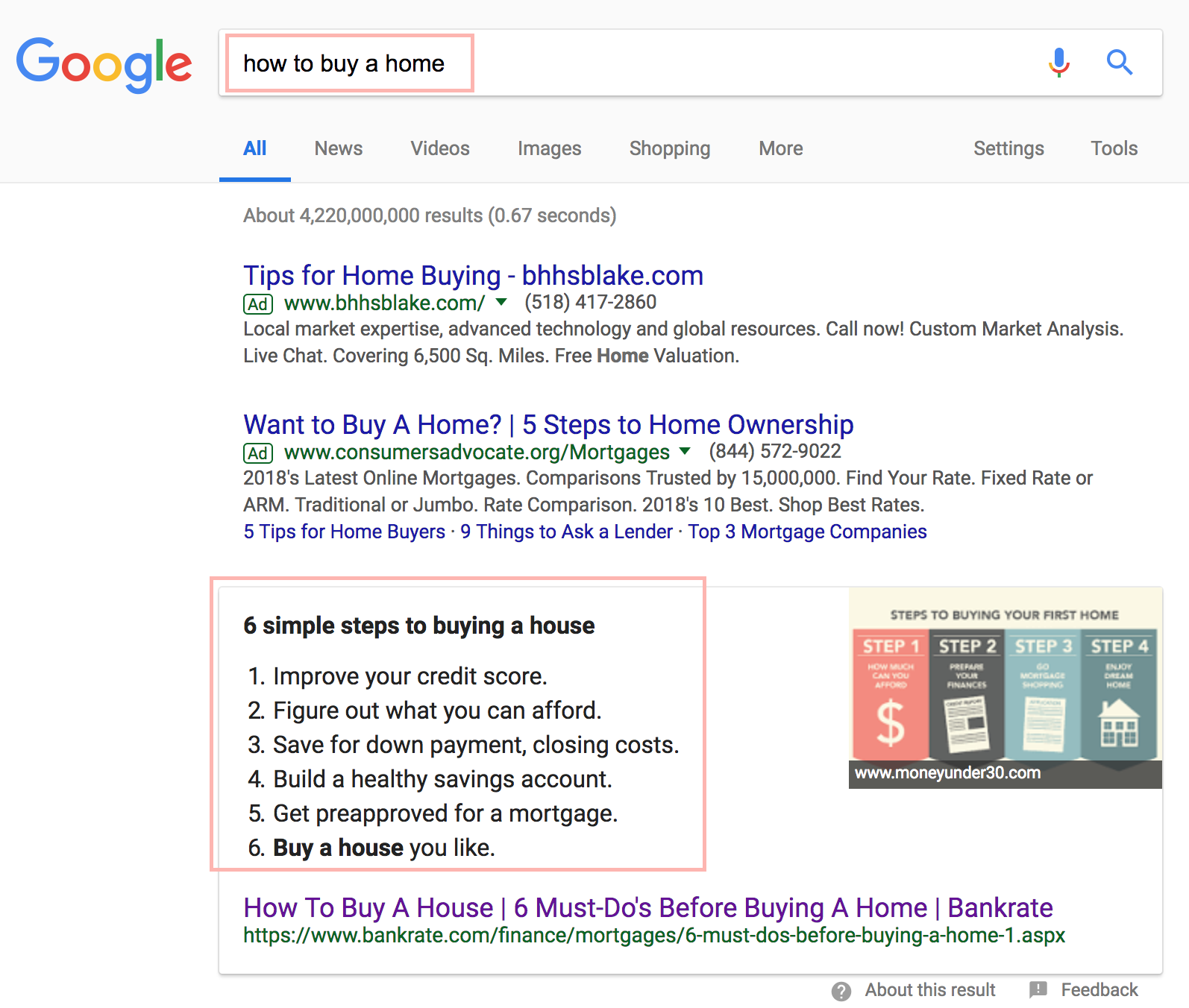
Task: Switch to the Videos tab
Action: tap(440, 148)
